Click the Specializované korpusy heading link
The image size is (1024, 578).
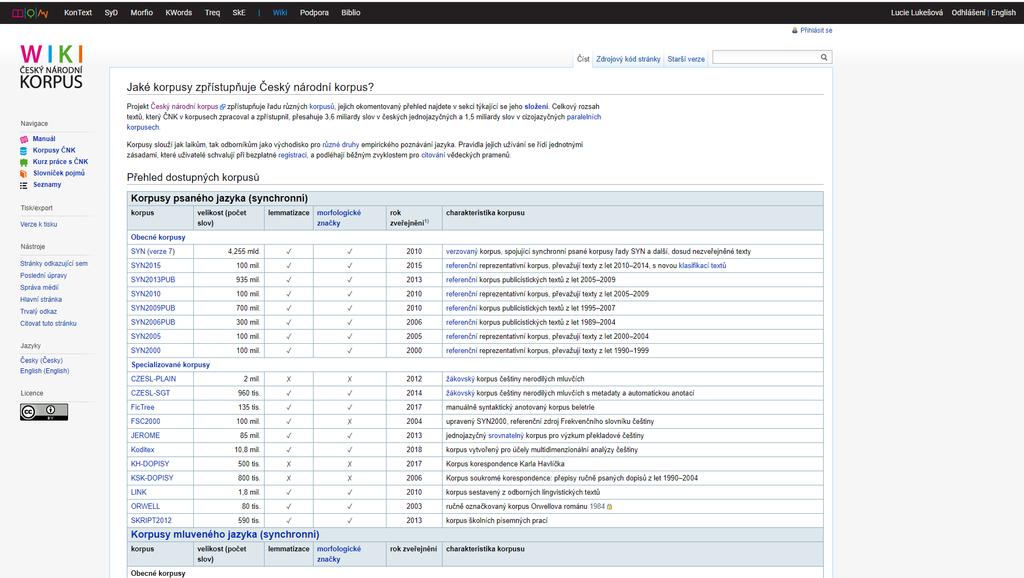pos(170,364)
